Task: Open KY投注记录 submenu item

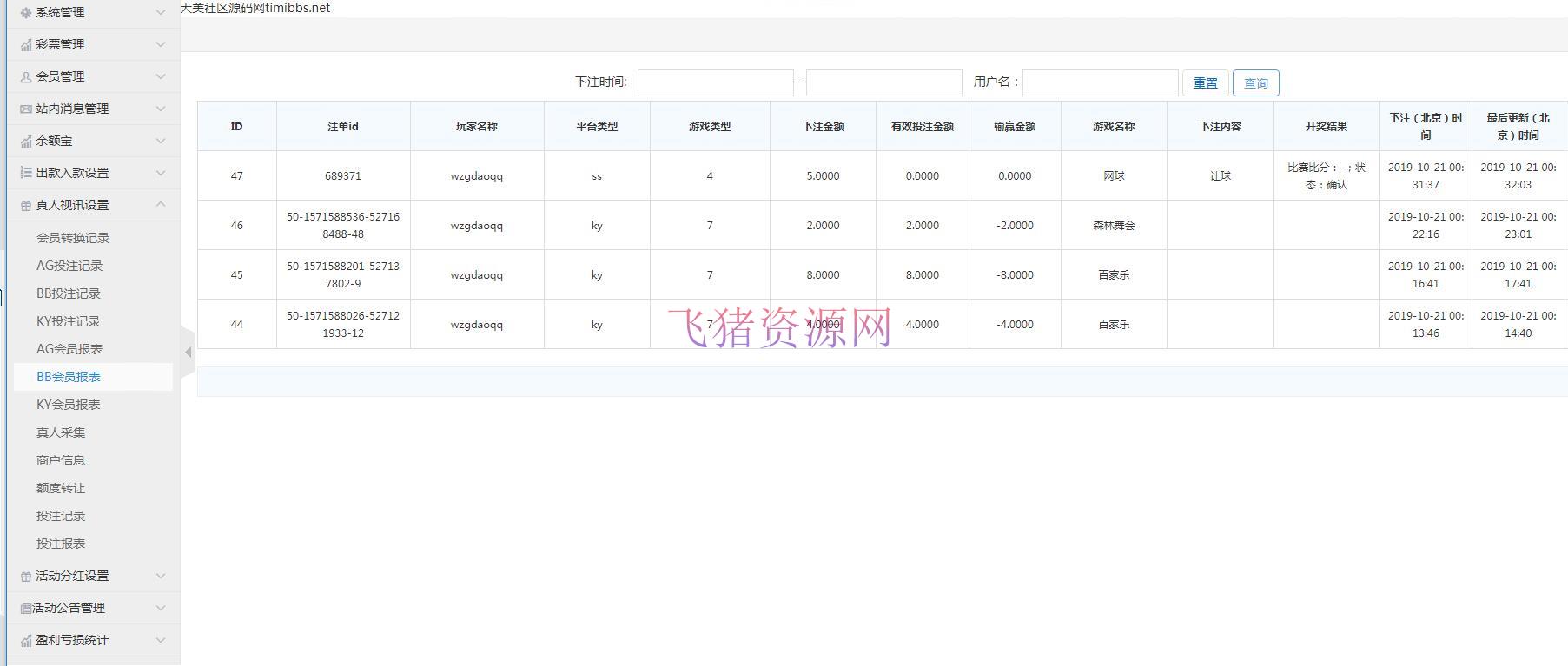Action: coord(69,321)
